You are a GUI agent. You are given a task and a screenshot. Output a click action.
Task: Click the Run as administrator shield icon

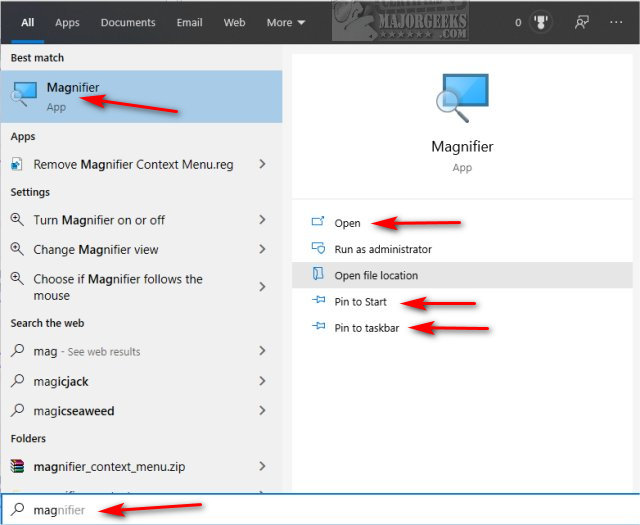pos(318,248)
